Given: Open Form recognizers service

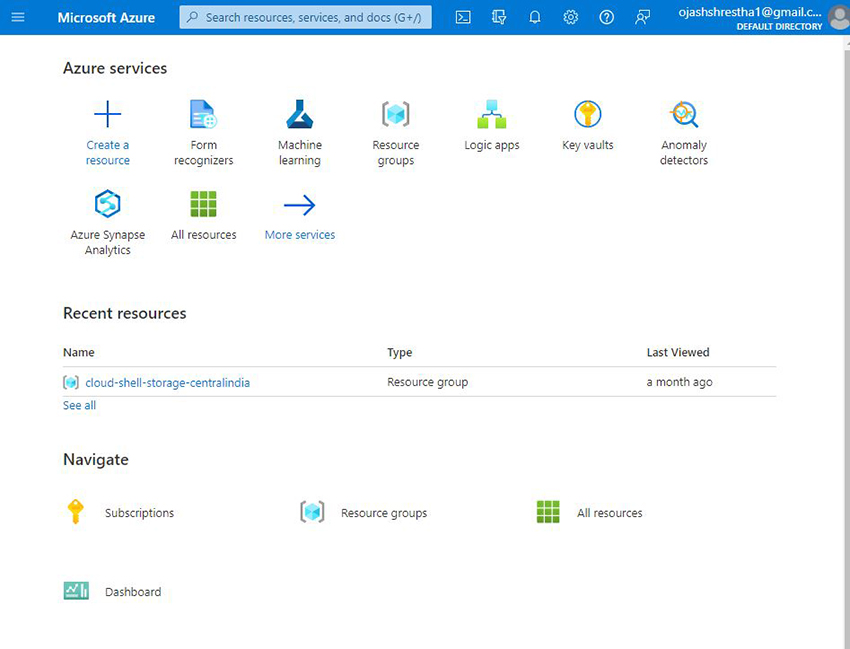Looking at the screenshot, I should (203, 115).
